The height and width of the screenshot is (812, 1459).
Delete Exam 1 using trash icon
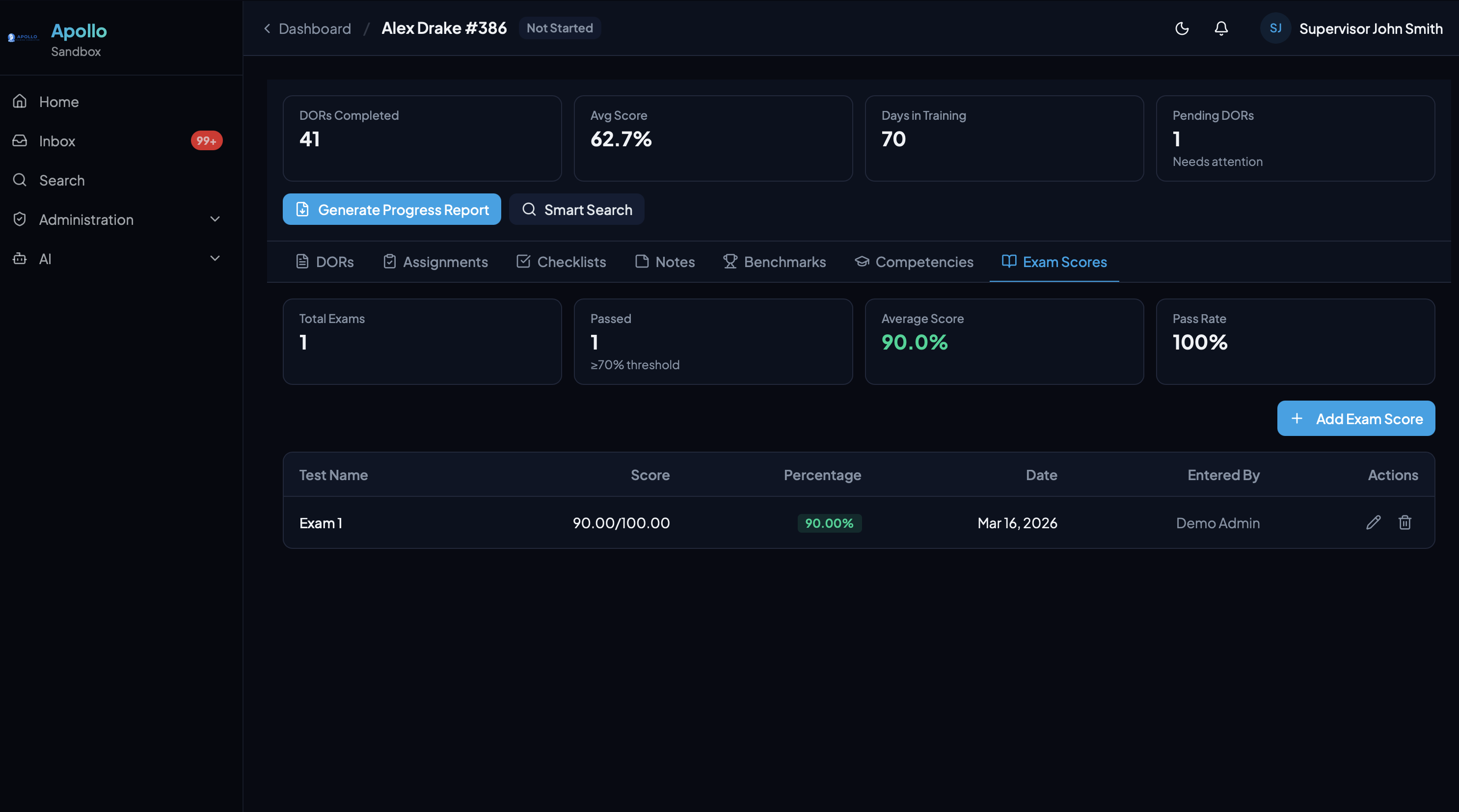[x=1405, y=522]
